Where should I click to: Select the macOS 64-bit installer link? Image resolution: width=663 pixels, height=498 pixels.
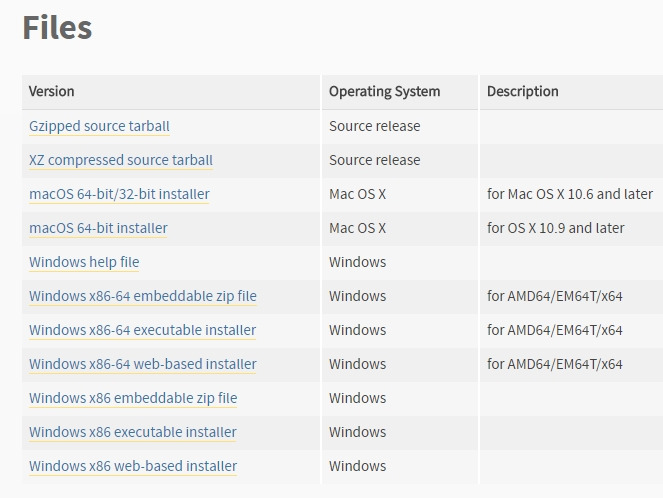tap(98, 228)
